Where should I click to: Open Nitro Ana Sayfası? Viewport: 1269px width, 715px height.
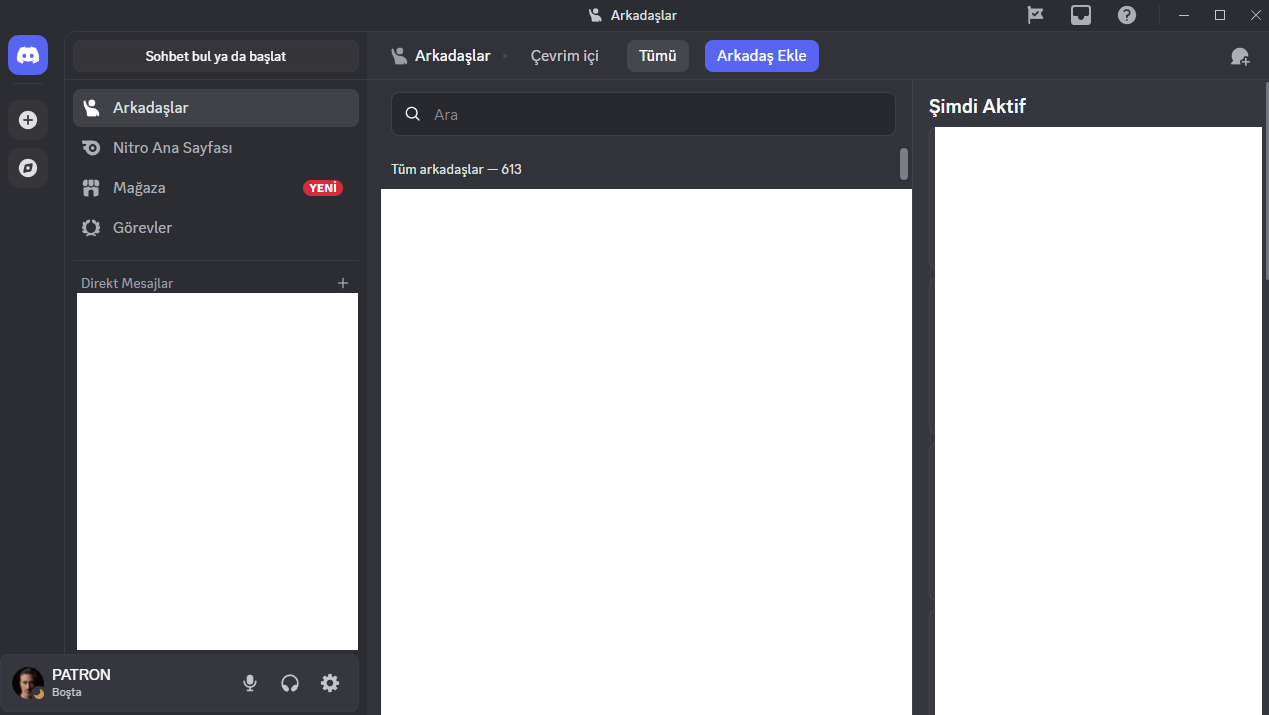(216, 148)
